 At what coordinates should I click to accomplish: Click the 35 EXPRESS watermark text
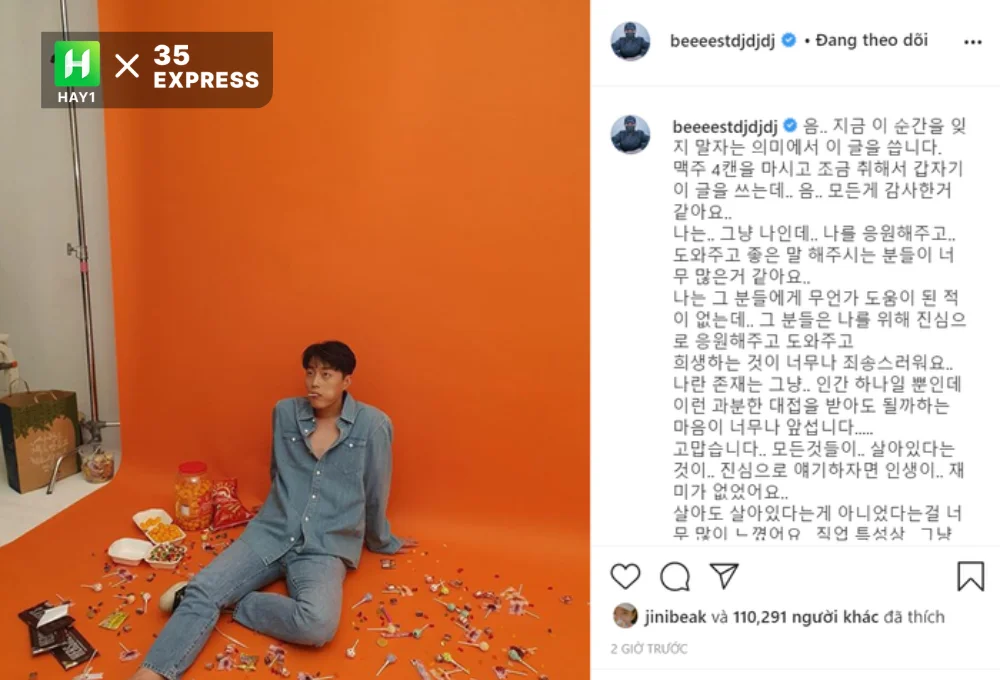coord(206,67)
